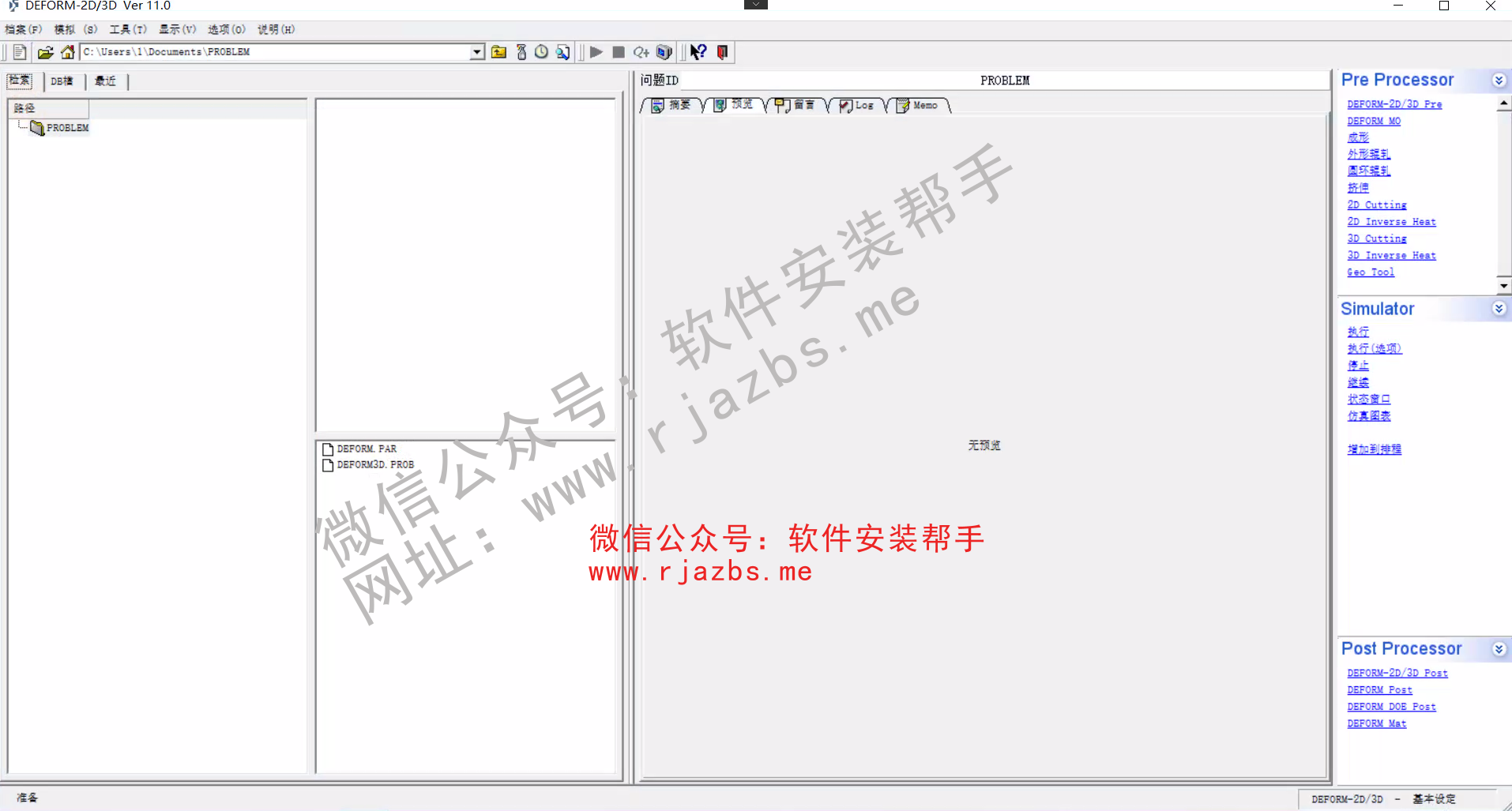Image resolution: width=1512 pixels, height=811 pixels.
Task: Click the 增加到排程 link
Action: [x=1374, y=449]
